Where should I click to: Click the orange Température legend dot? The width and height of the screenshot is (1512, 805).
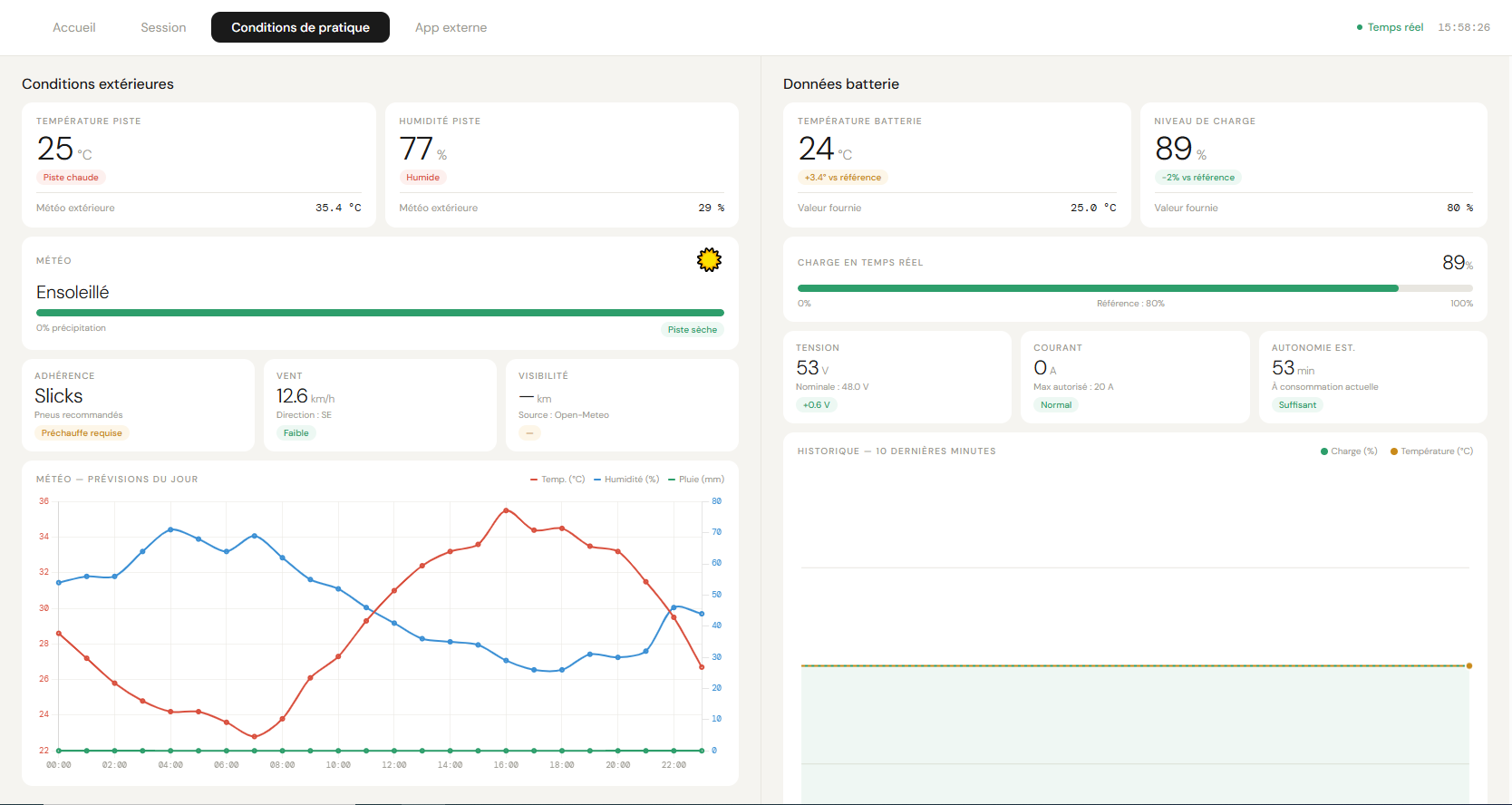(1394, 451)
